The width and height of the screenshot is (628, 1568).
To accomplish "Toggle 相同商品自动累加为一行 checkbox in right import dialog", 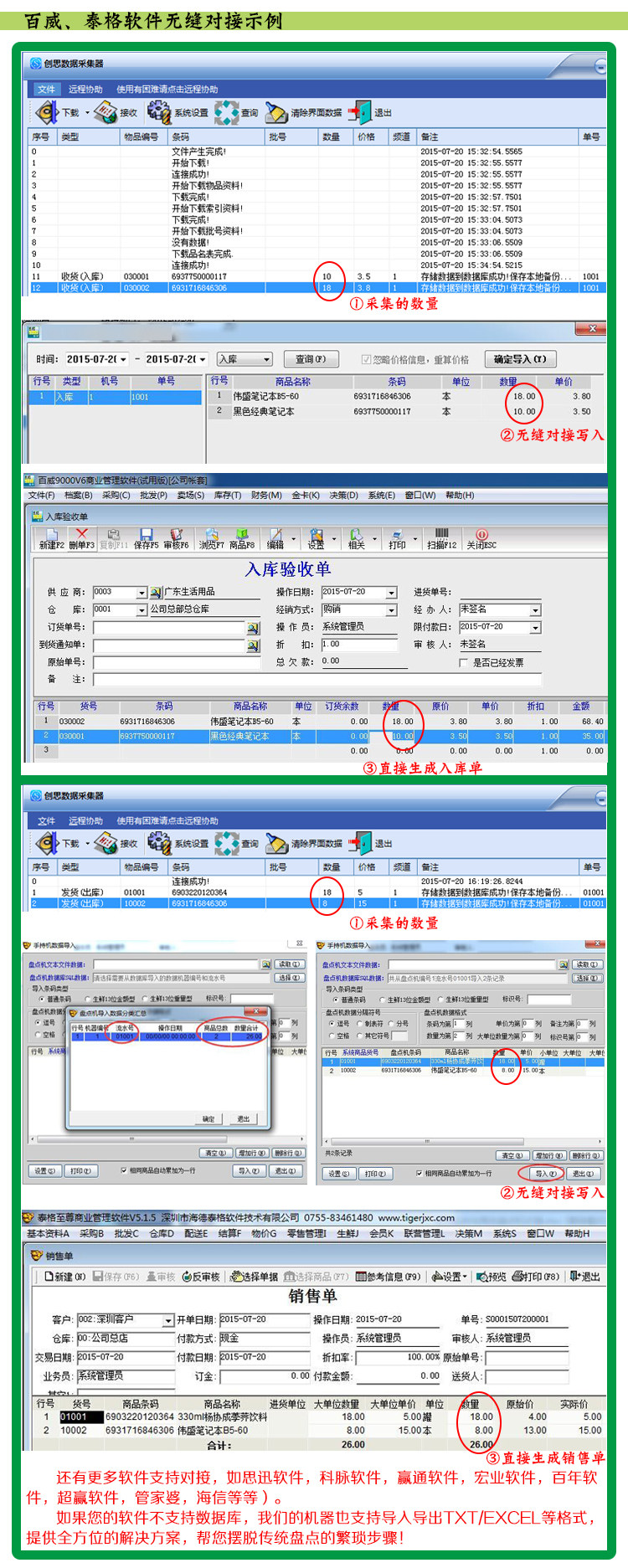I will pos(419,1173).
